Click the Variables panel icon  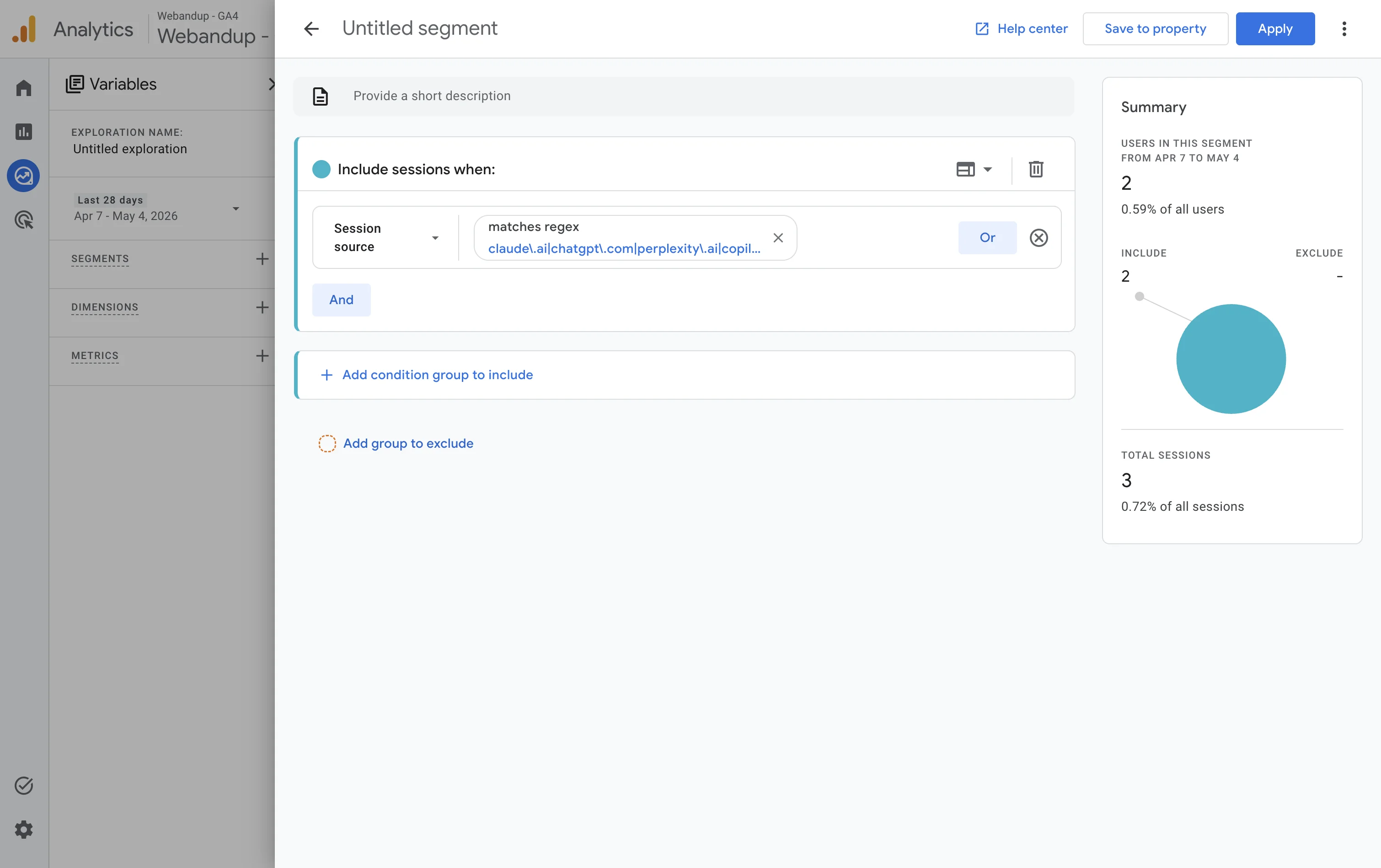(x=75, y=84)
